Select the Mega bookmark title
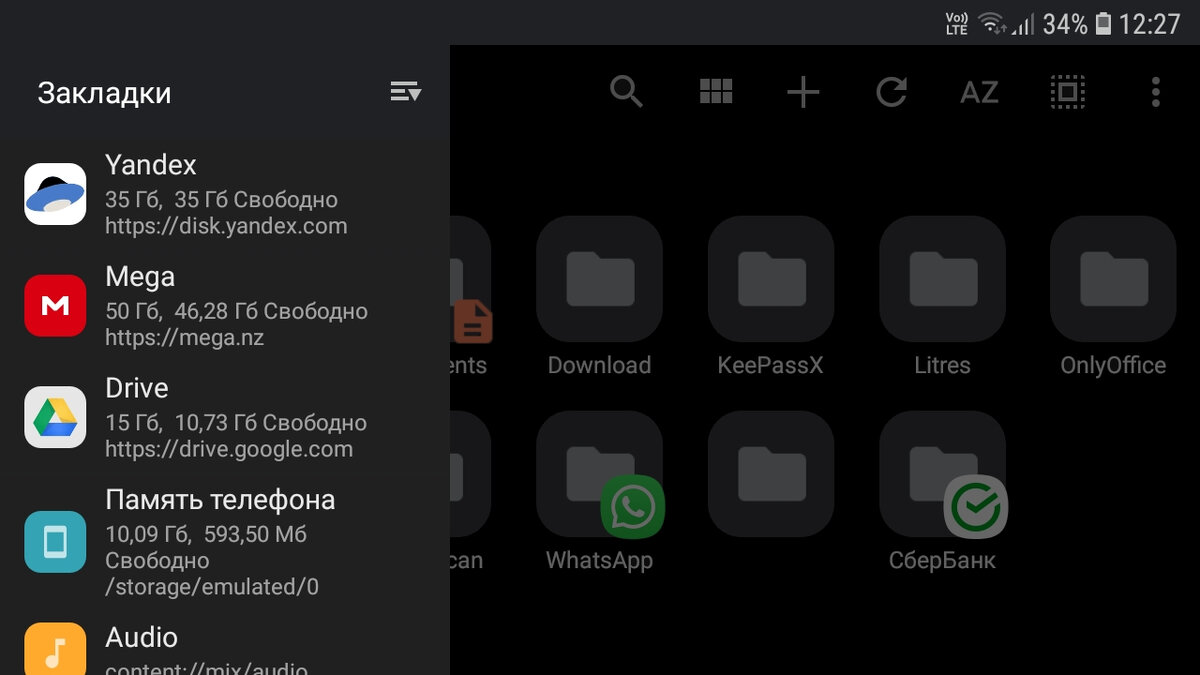This screenshot has width=1200, height=675. (x=140, y=277)
